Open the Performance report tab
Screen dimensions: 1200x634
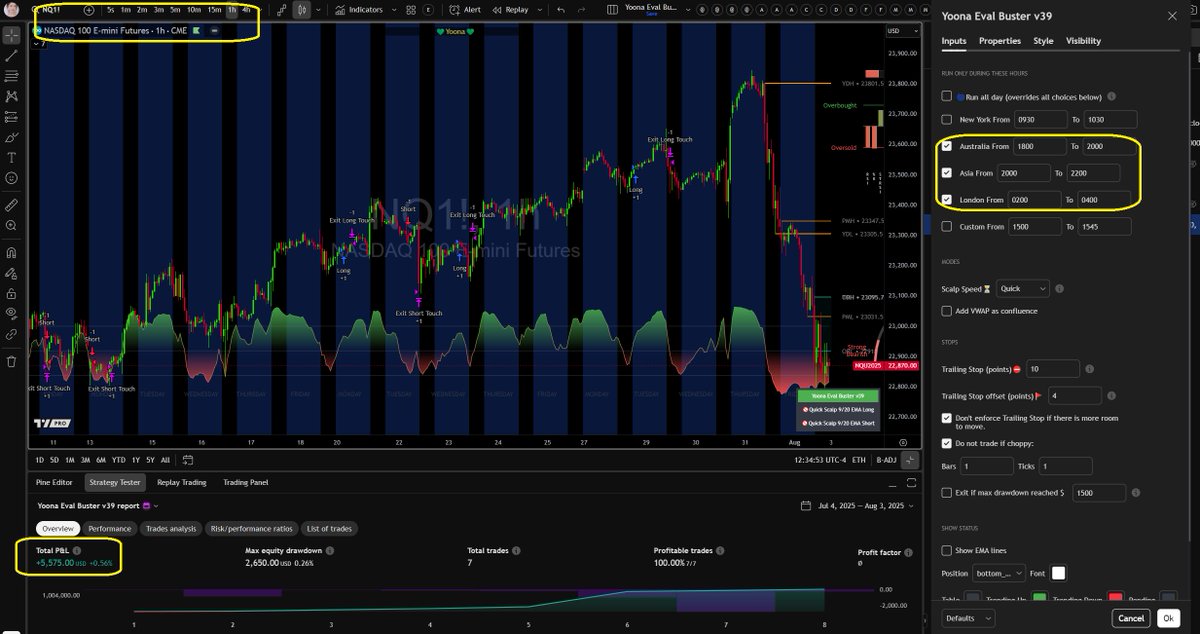pos(109,528)
